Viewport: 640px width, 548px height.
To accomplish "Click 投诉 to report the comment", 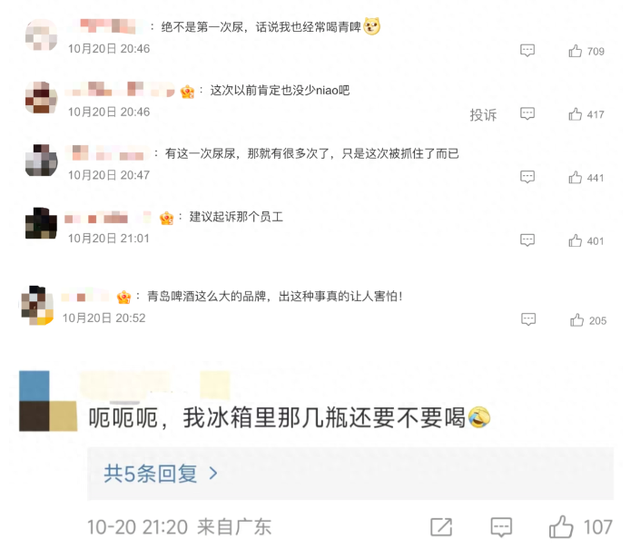I will tap(483, 115).
